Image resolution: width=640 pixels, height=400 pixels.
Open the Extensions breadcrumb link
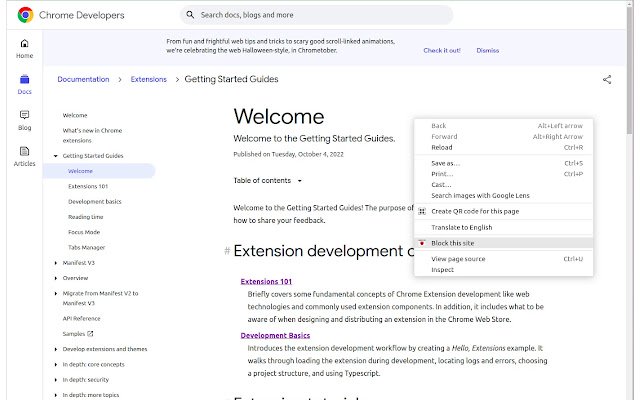pos(149,79)
